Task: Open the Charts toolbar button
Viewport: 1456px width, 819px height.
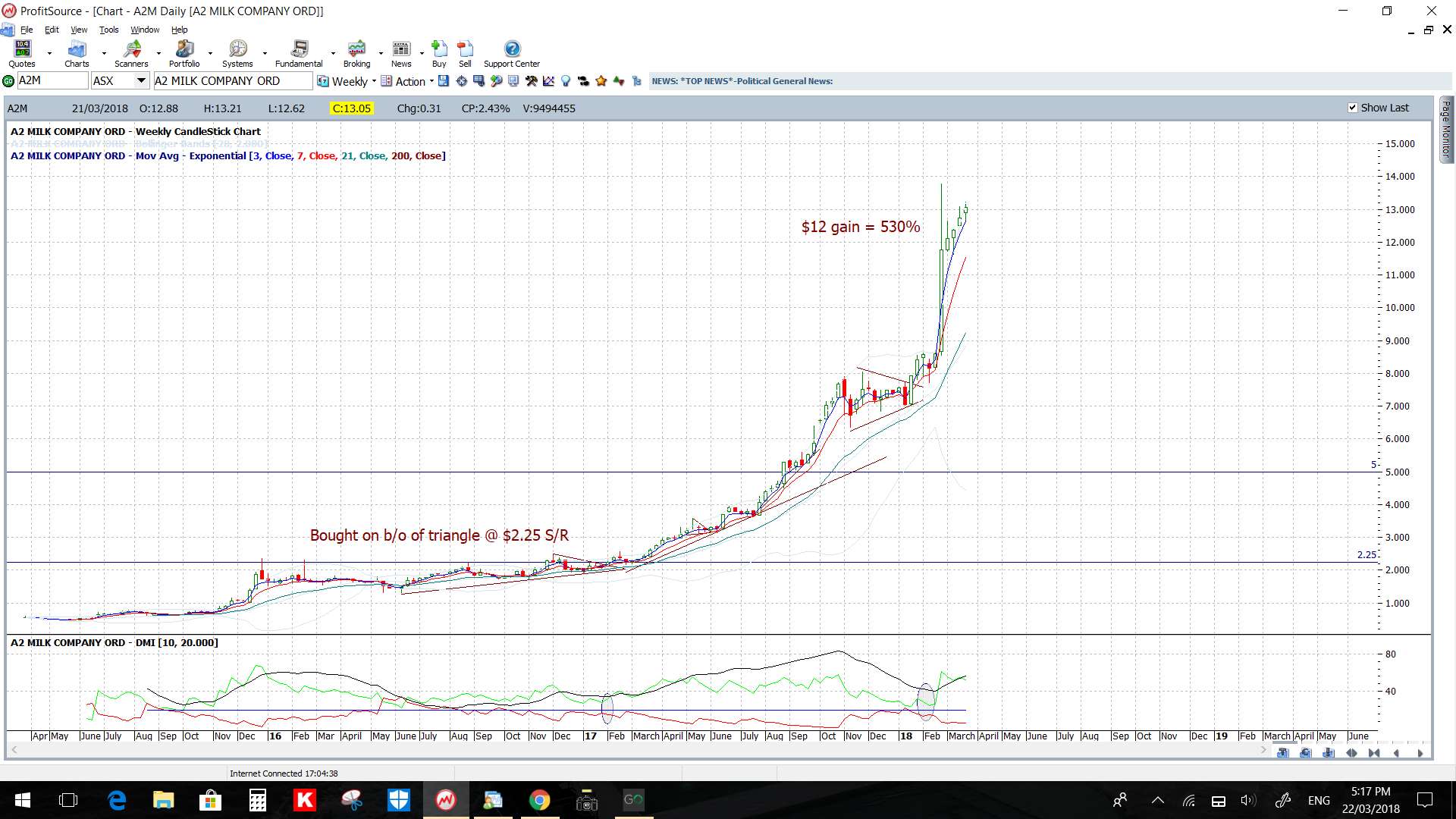Action: 77,54
